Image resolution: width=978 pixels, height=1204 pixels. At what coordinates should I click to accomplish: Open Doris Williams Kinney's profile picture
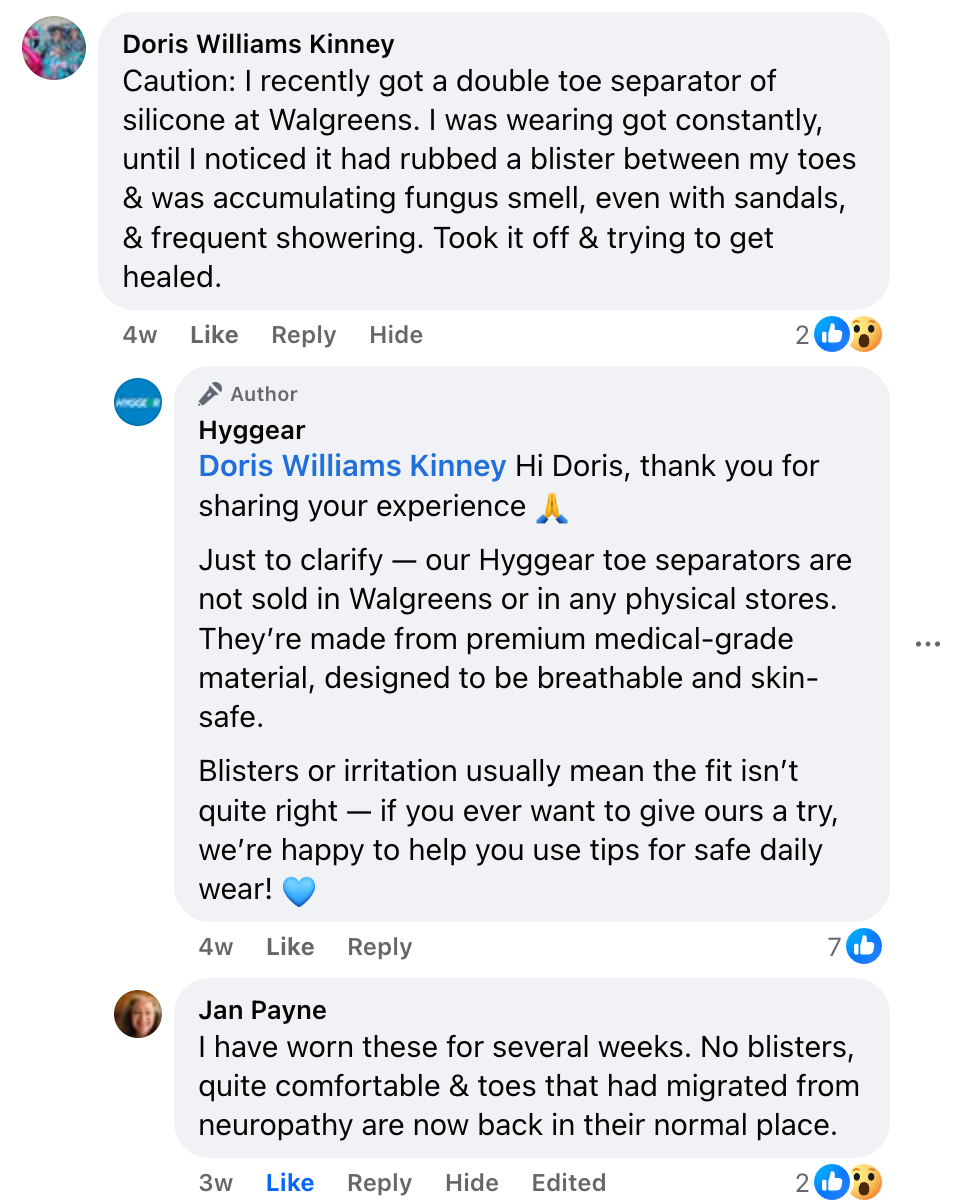pos(54,48)
